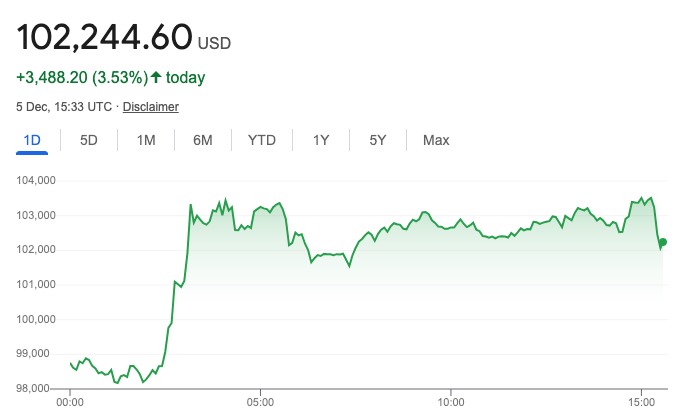Click the 05:00 time axis marker
The width and height of the screenshot is (688, 420).
point(260,402)
